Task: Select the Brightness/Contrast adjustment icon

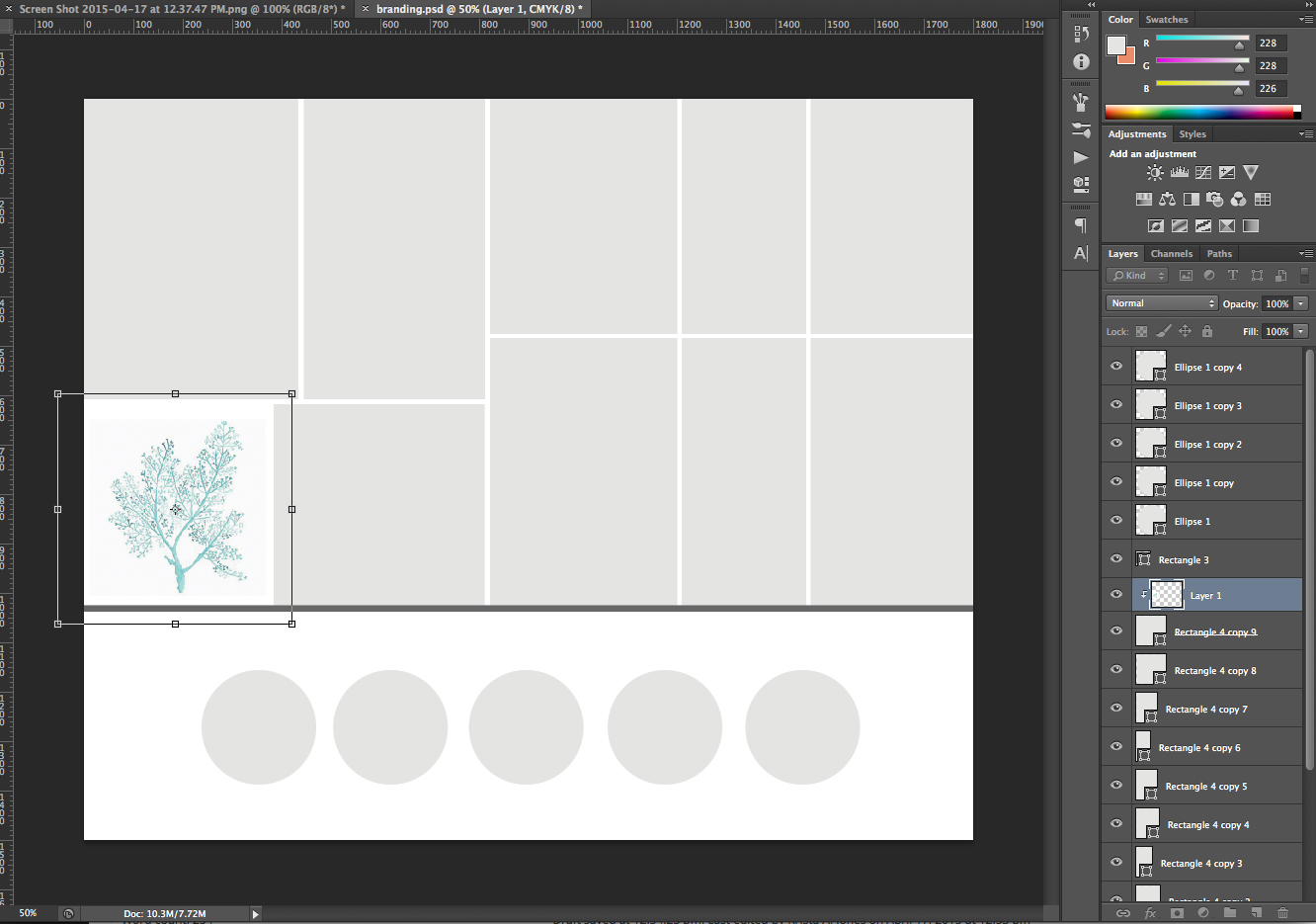Action: (x=1155, y=172)
